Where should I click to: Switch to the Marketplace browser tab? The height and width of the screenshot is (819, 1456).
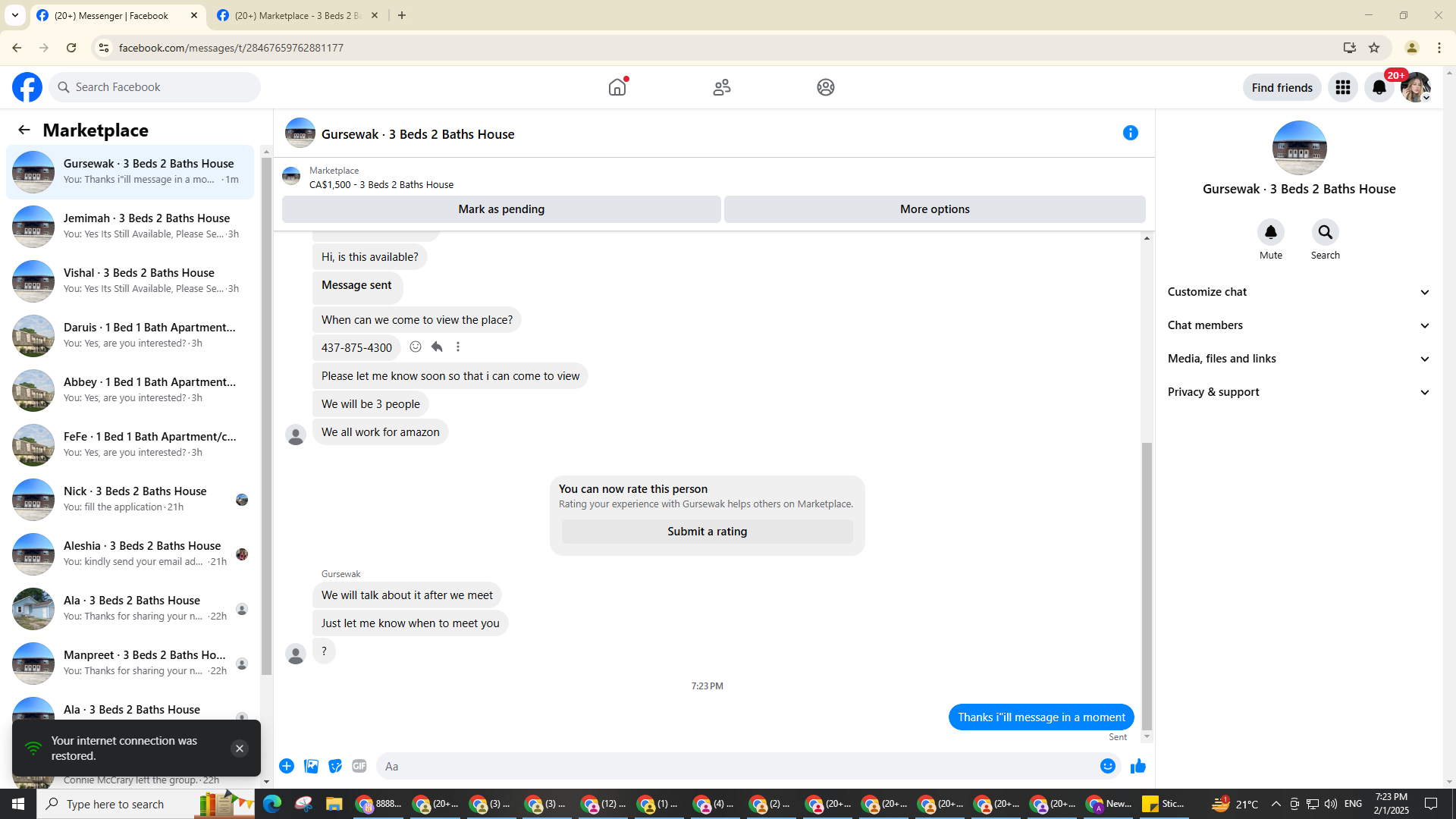pyautogui.click(x=297, y=16)
